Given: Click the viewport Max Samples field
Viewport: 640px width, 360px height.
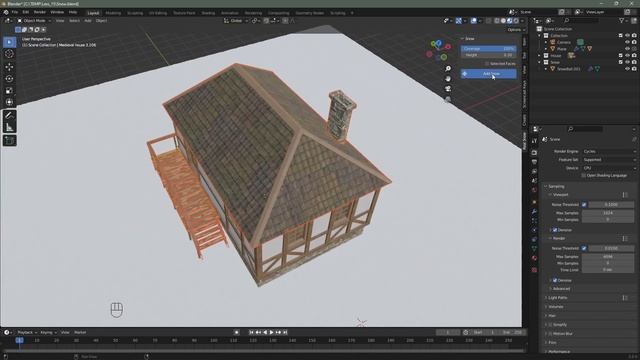Looking at the screenshot, I should pos(608,213).
